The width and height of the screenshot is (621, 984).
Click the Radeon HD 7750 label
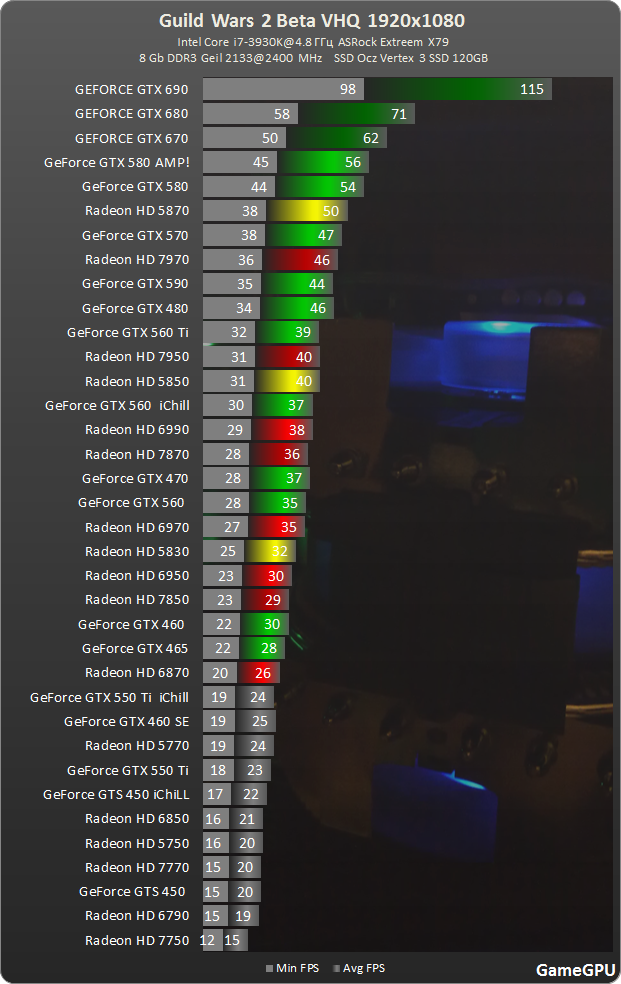[x=136, y=940]
